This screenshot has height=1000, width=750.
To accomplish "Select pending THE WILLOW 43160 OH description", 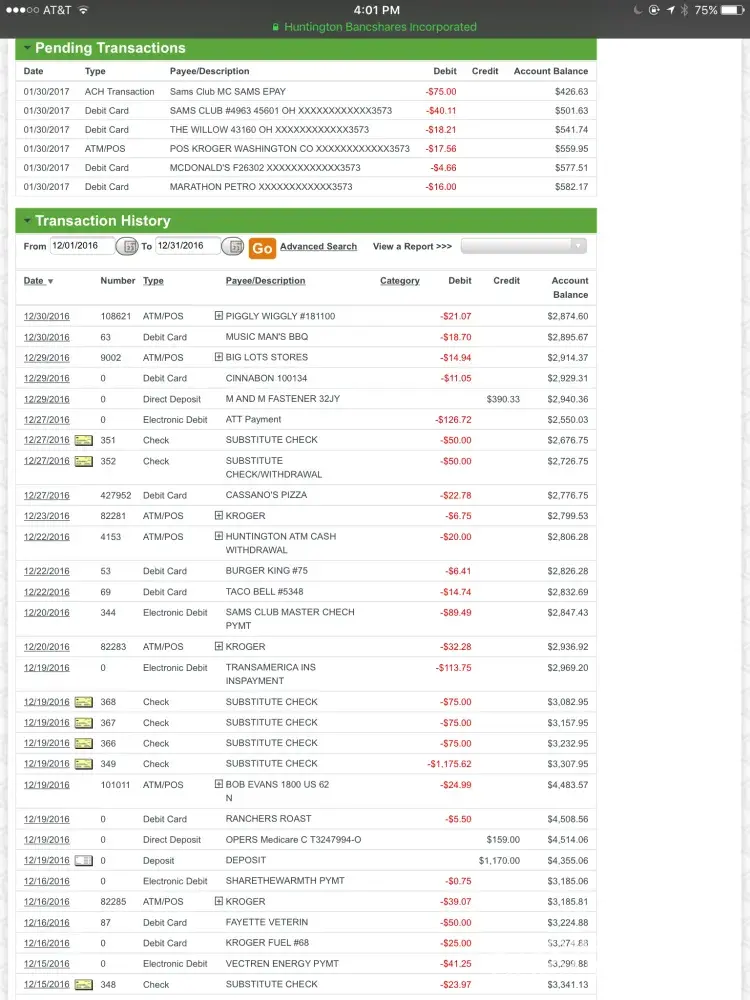I will coord(269,129).
